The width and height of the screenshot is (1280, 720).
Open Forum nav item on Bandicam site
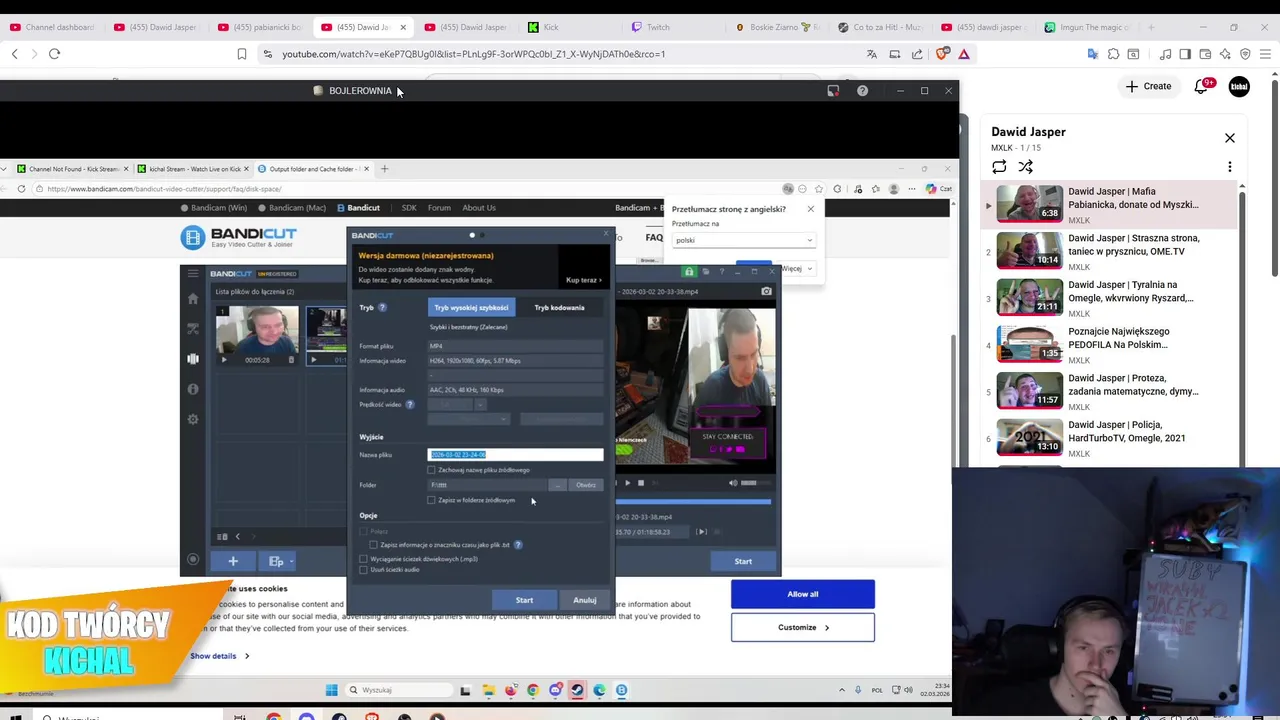(x=439, y=208)
